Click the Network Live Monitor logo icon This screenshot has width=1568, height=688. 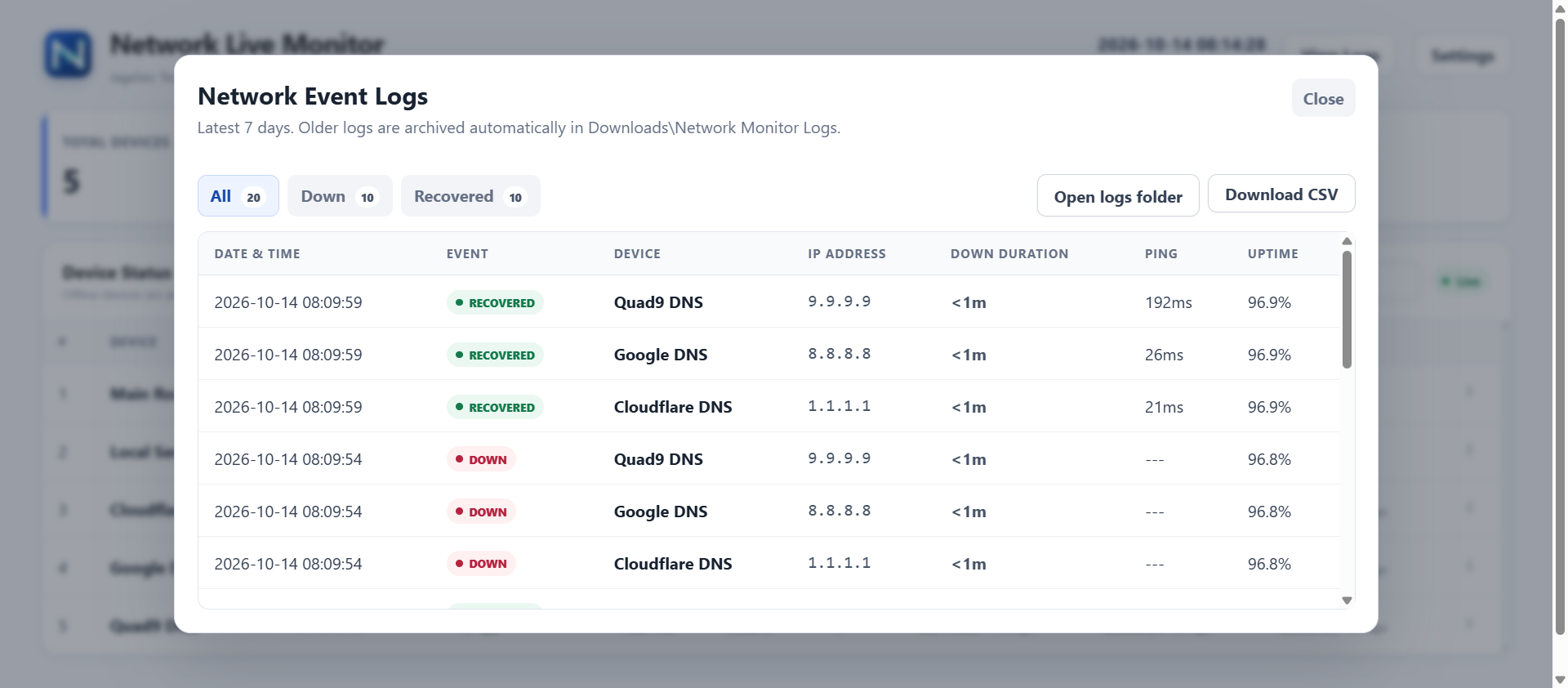pyautogui.click(x=69, y=55)
